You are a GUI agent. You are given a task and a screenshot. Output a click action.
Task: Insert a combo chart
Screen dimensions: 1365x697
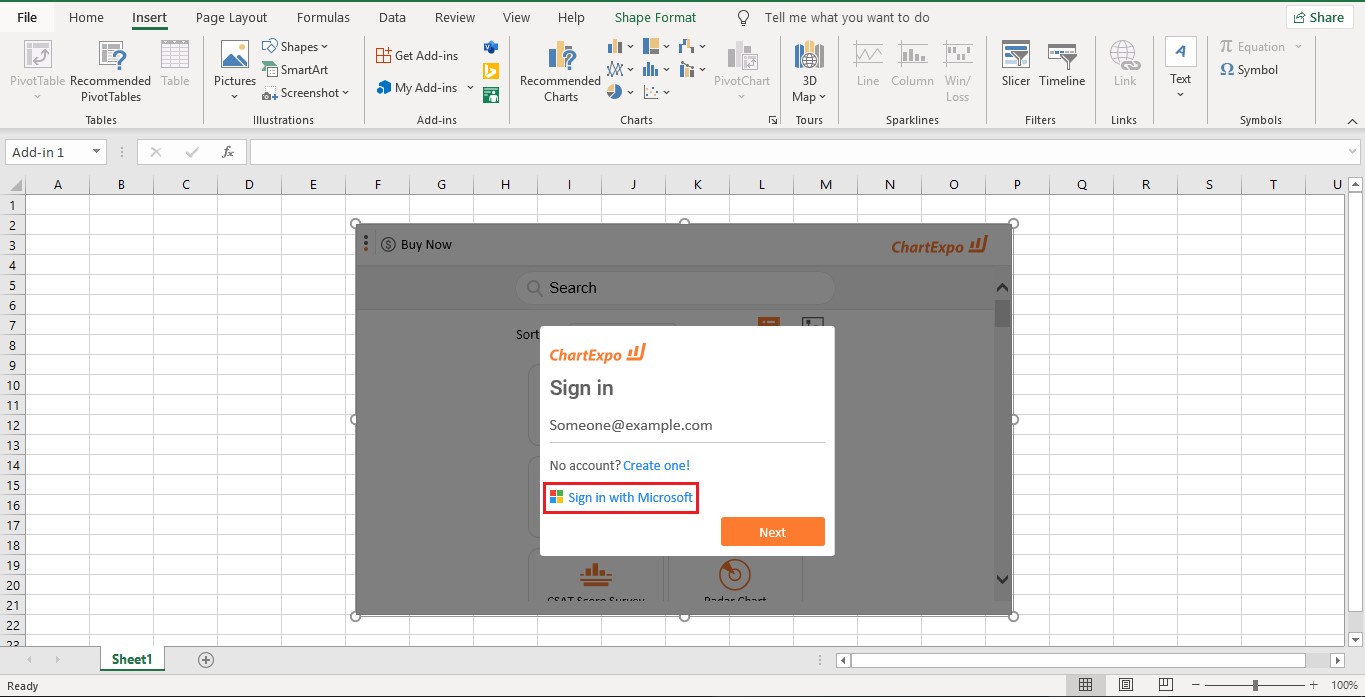click(x=692, y=69)
